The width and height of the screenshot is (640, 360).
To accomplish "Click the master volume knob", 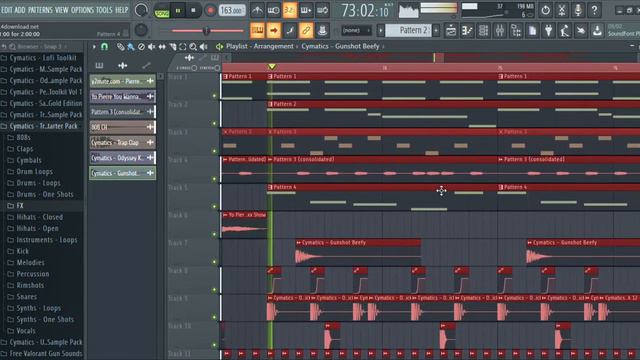I will (141, 10).
